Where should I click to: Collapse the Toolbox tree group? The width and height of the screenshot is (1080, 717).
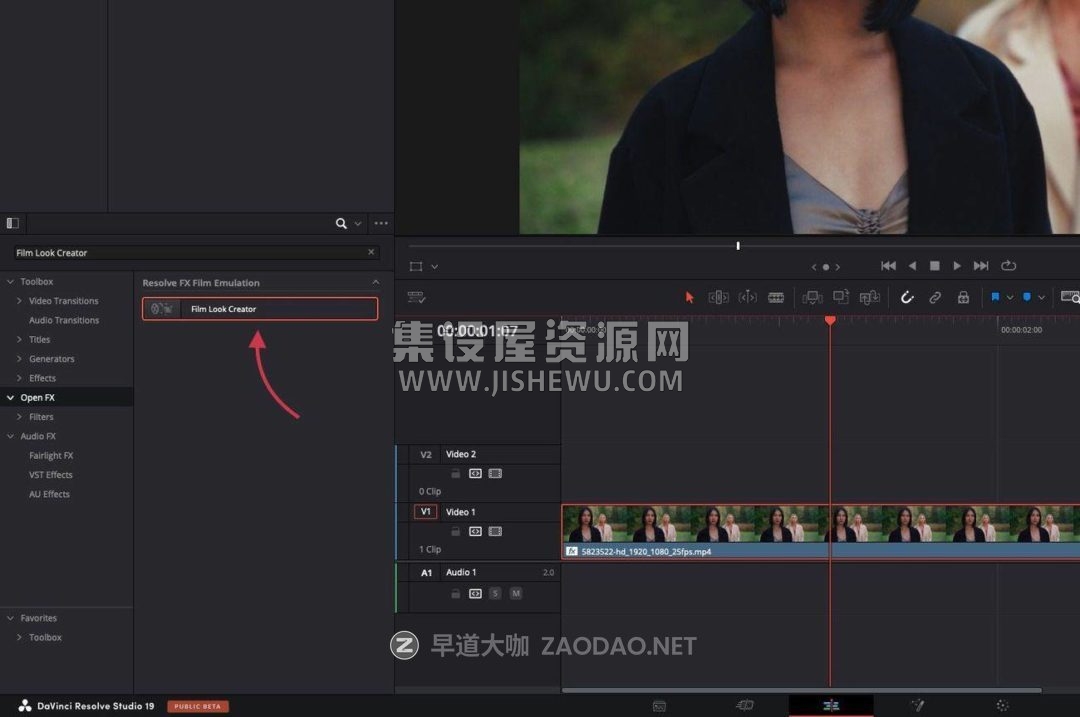[x=10, y=282]
